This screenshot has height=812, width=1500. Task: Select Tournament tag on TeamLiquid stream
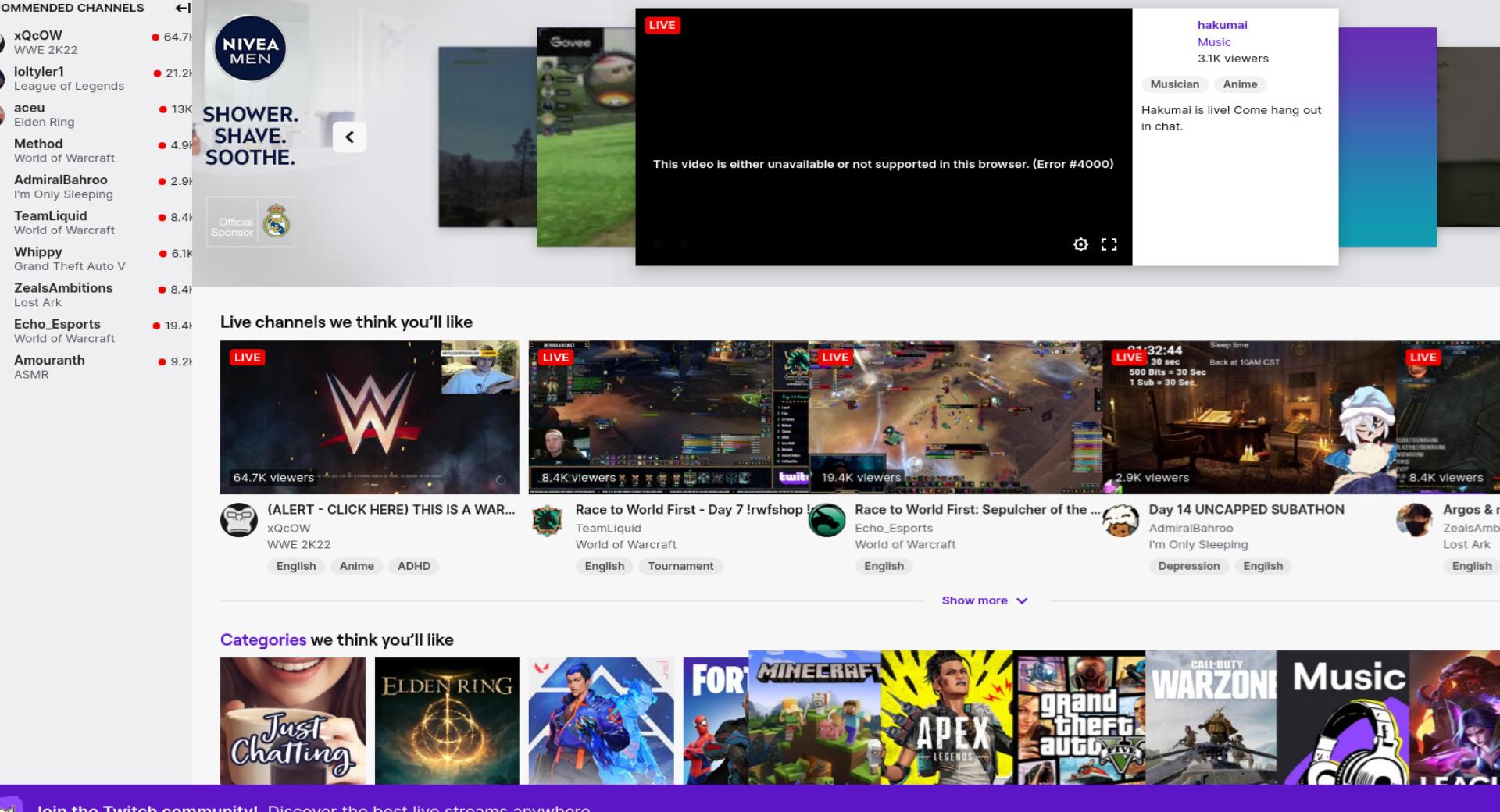click(x=680, y=566)
